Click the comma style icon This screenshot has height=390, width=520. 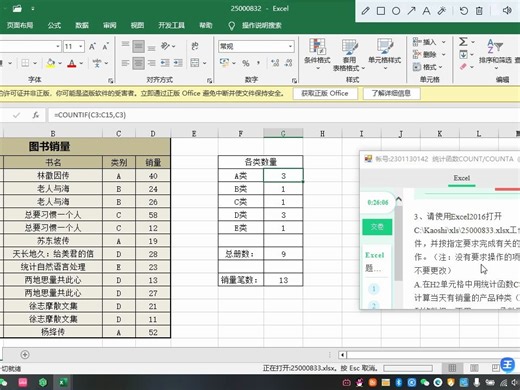[259, 63]
